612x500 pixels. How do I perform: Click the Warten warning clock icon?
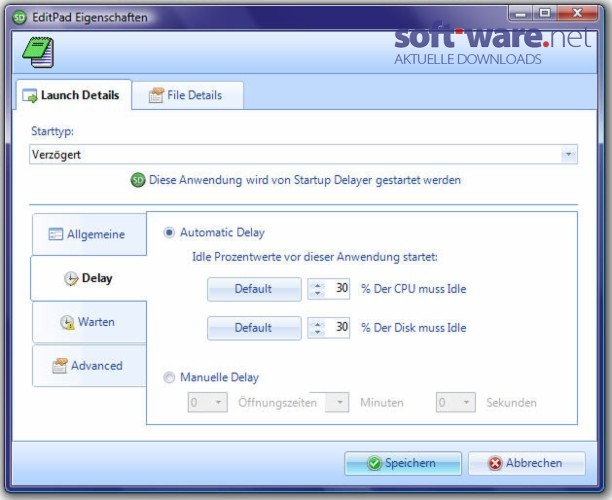[67, 322]
